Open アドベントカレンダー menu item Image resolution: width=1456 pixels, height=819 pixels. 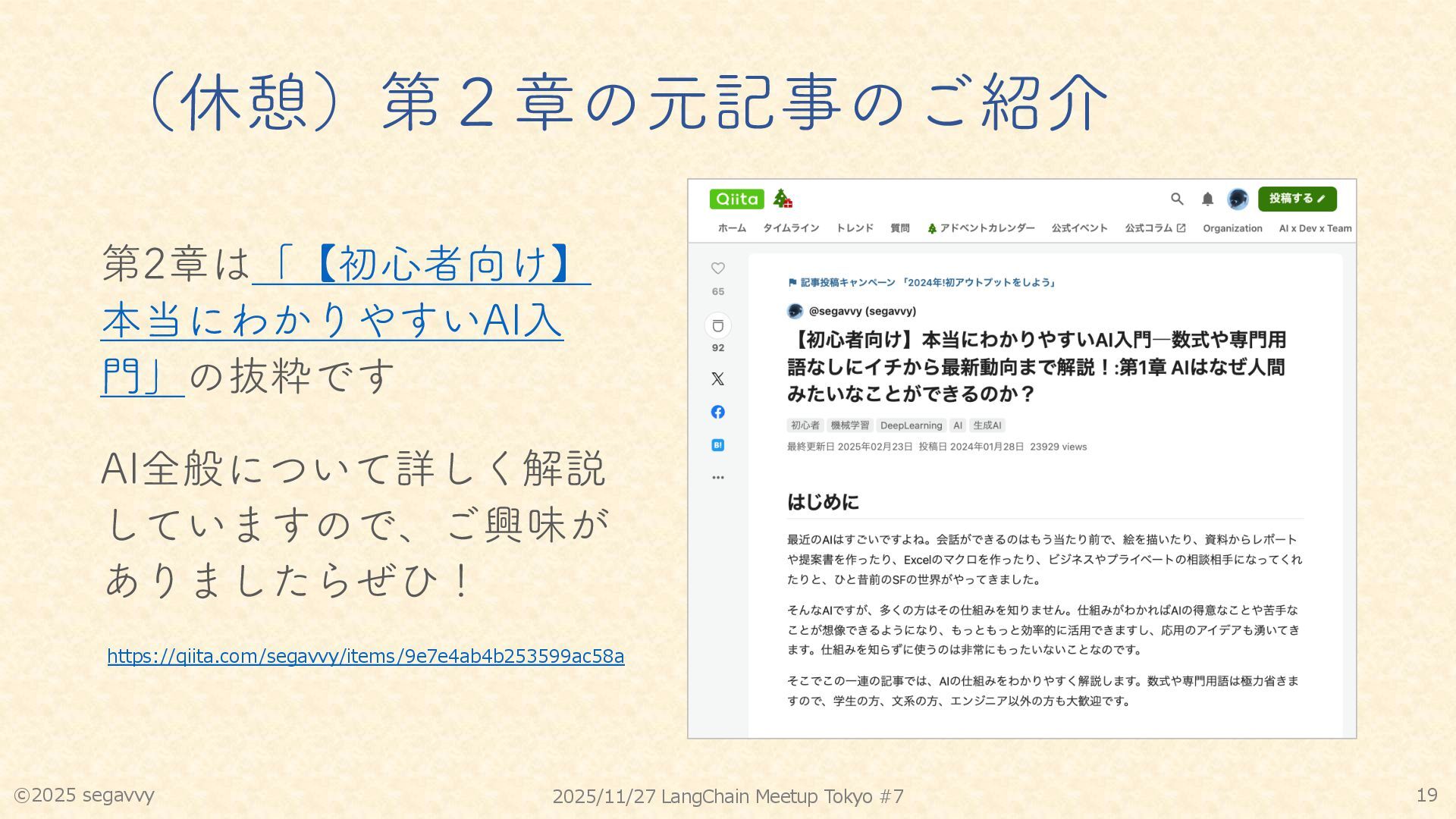pyautogui.click(x=981, y=228)
